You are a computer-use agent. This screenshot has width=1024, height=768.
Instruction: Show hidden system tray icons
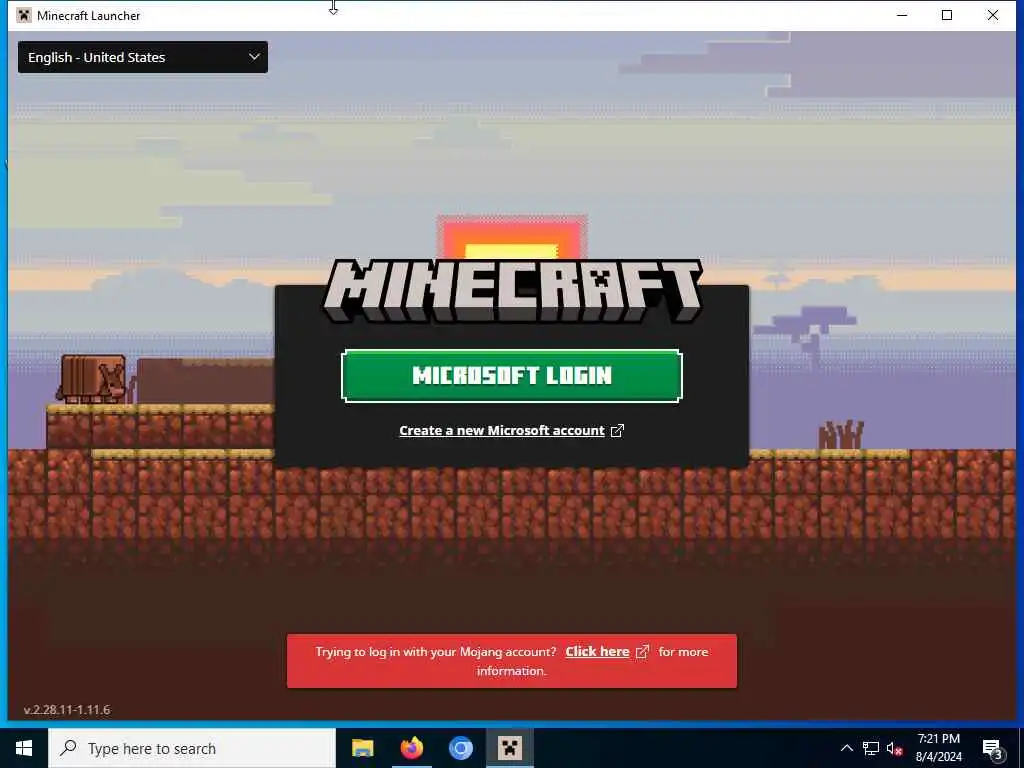(x=846, y=748)
